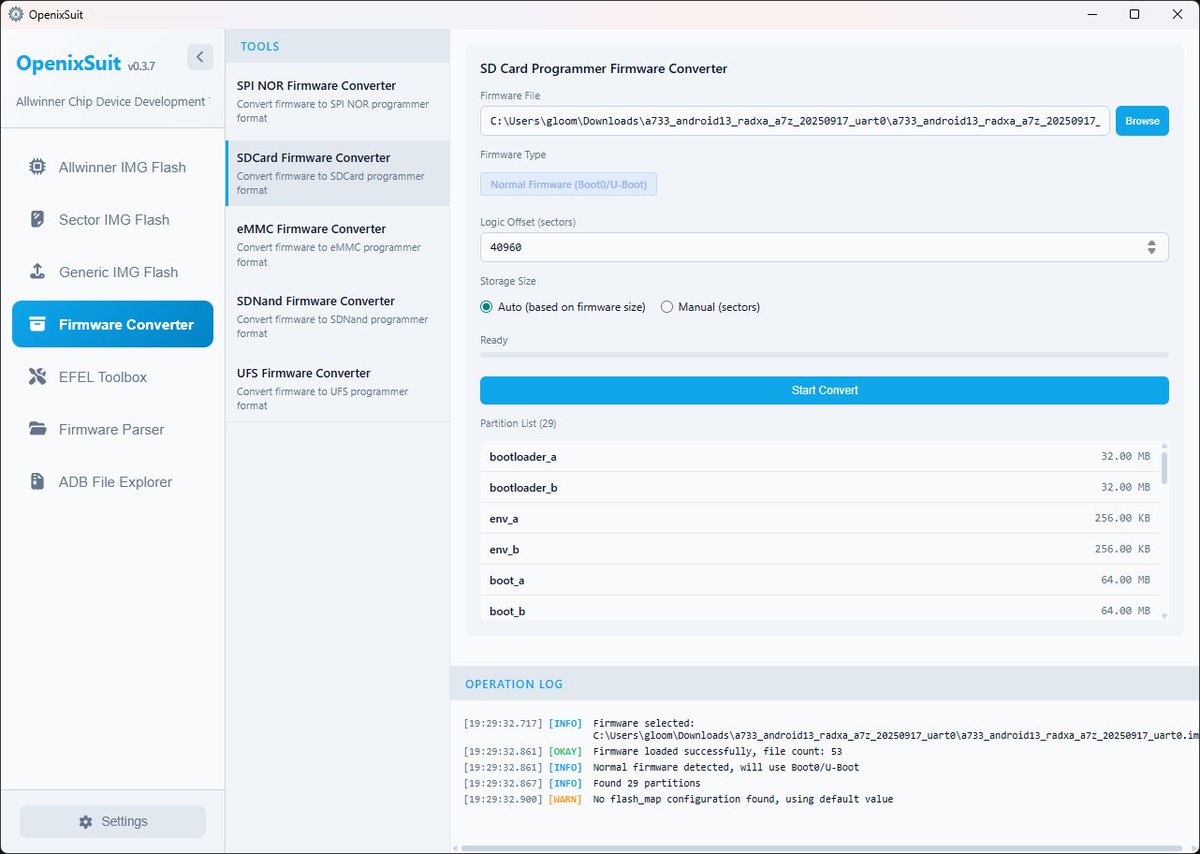1200x854 pixels.
Task: Open the Sector IMG Flash page
Action: click(112, 219)
